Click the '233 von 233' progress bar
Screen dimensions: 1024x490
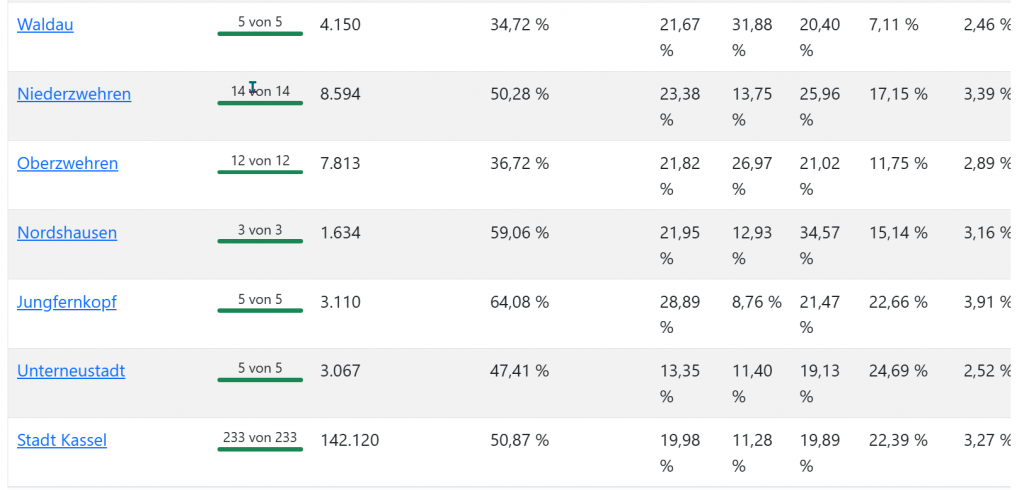[x=260, y=441]
